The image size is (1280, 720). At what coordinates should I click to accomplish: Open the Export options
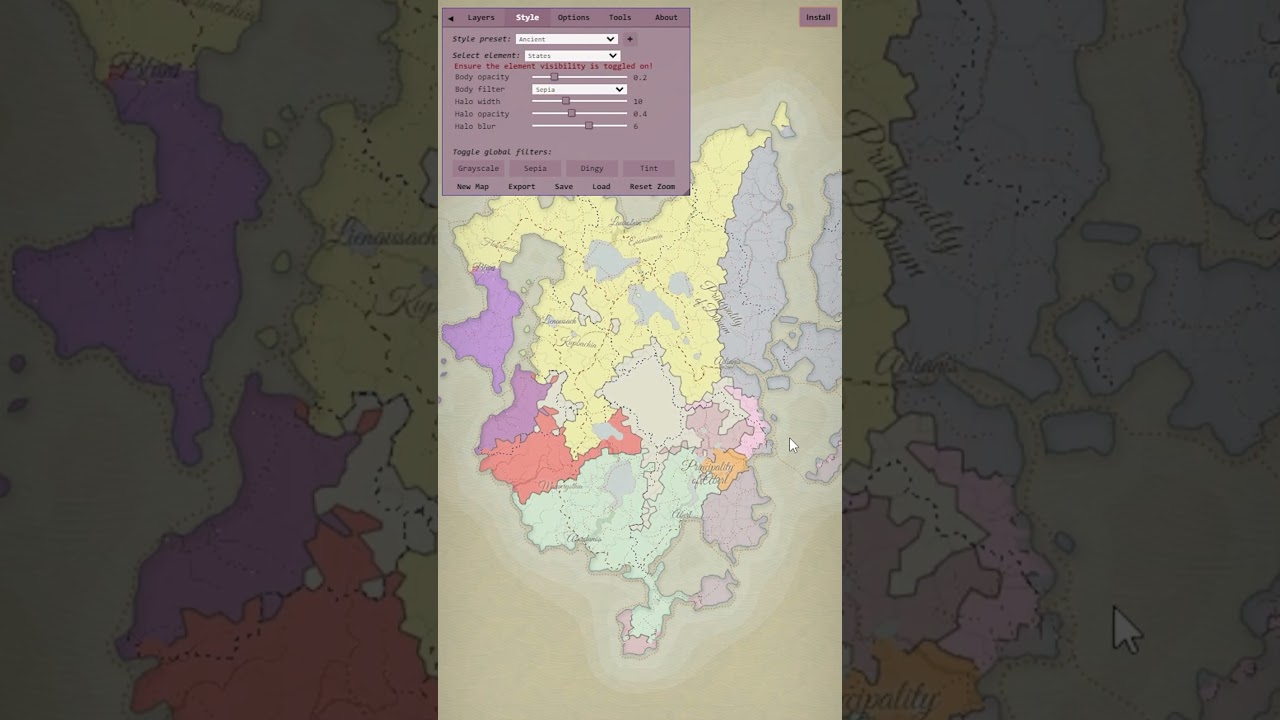click(521, 187)
